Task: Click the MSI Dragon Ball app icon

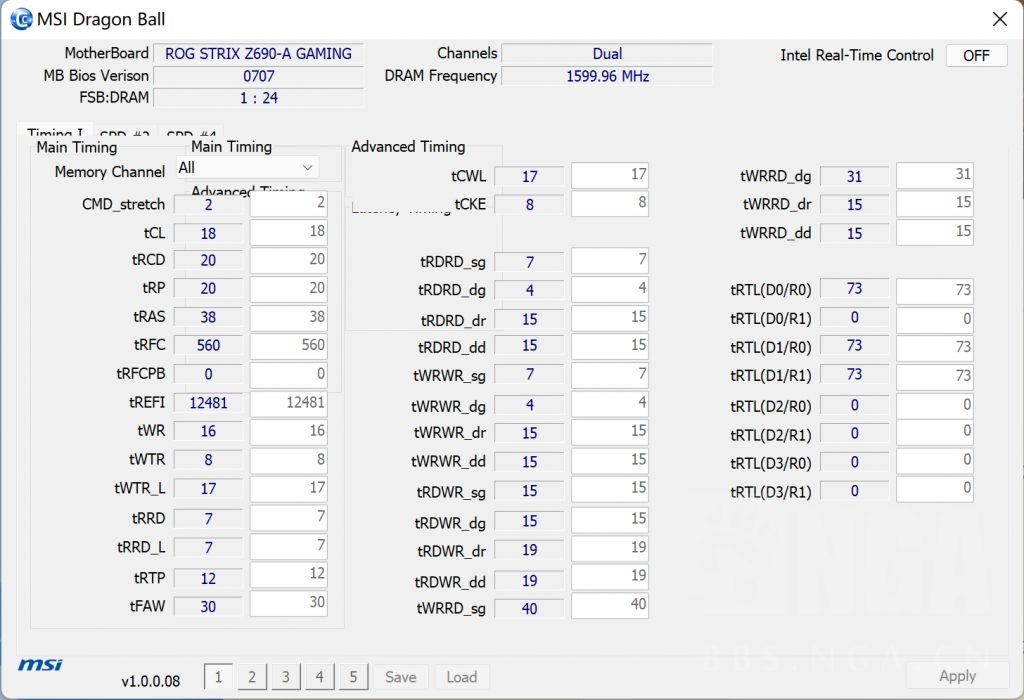Action: [20, 19]
